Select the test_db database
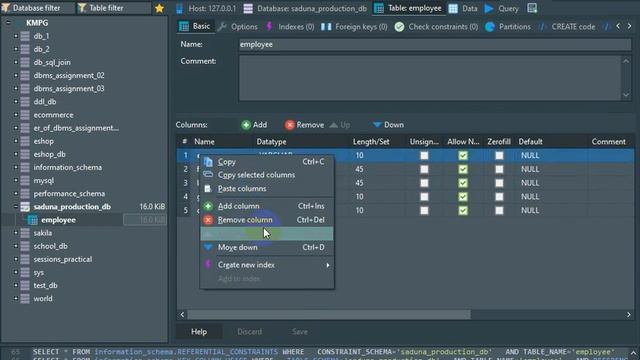The image size is (640, 360). tap(45, 285)
